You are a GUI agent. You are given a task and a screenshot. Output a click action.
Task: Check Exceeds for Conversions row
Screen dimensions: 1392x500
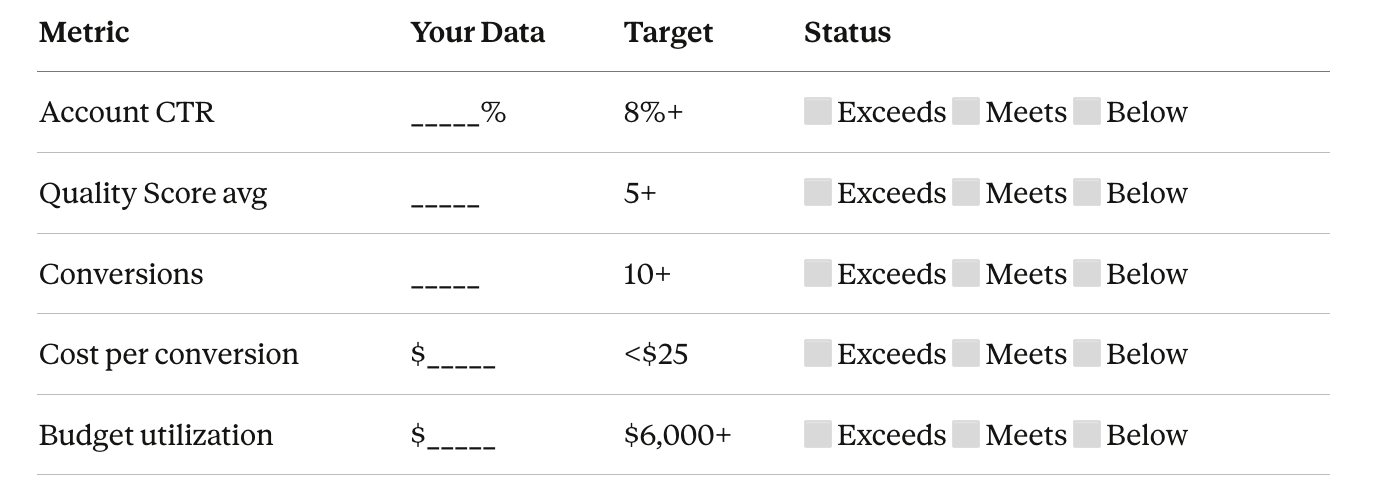tap(818, 273)
